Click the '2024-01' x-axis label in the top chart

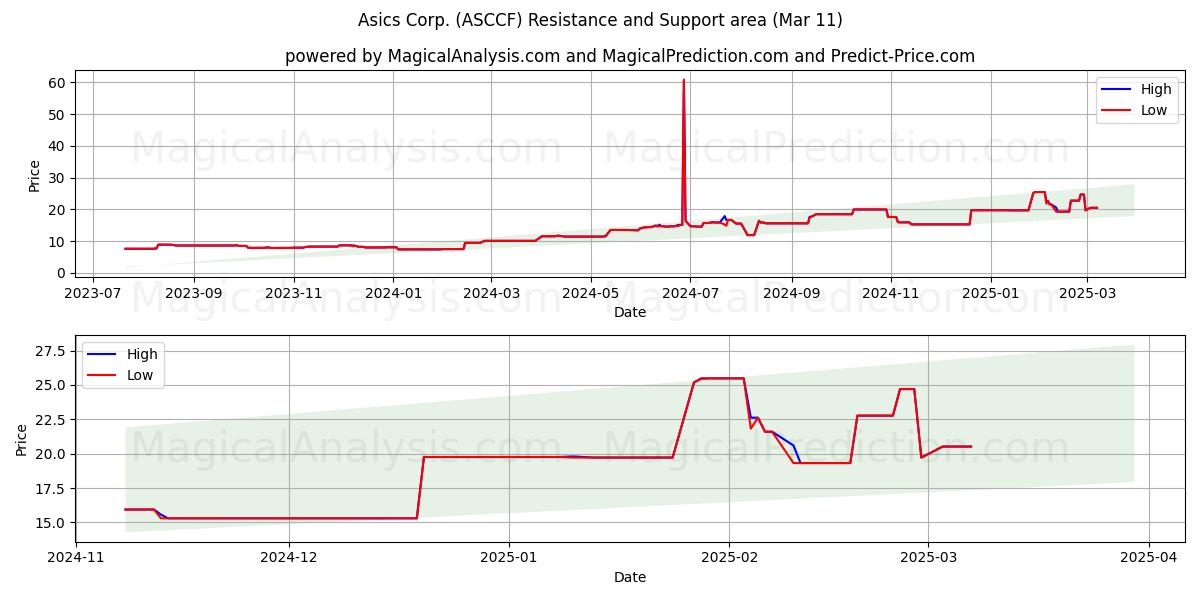point(393,292)
